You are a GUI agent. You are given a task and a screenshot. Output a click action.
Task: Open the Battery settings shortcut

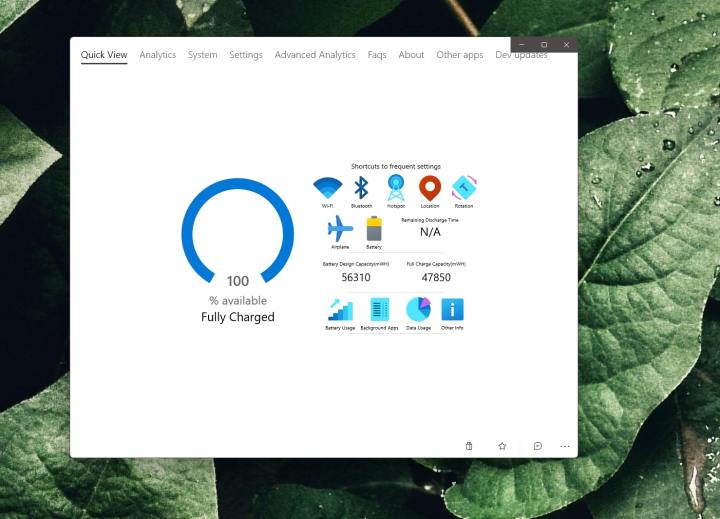(x=374, y=228)
